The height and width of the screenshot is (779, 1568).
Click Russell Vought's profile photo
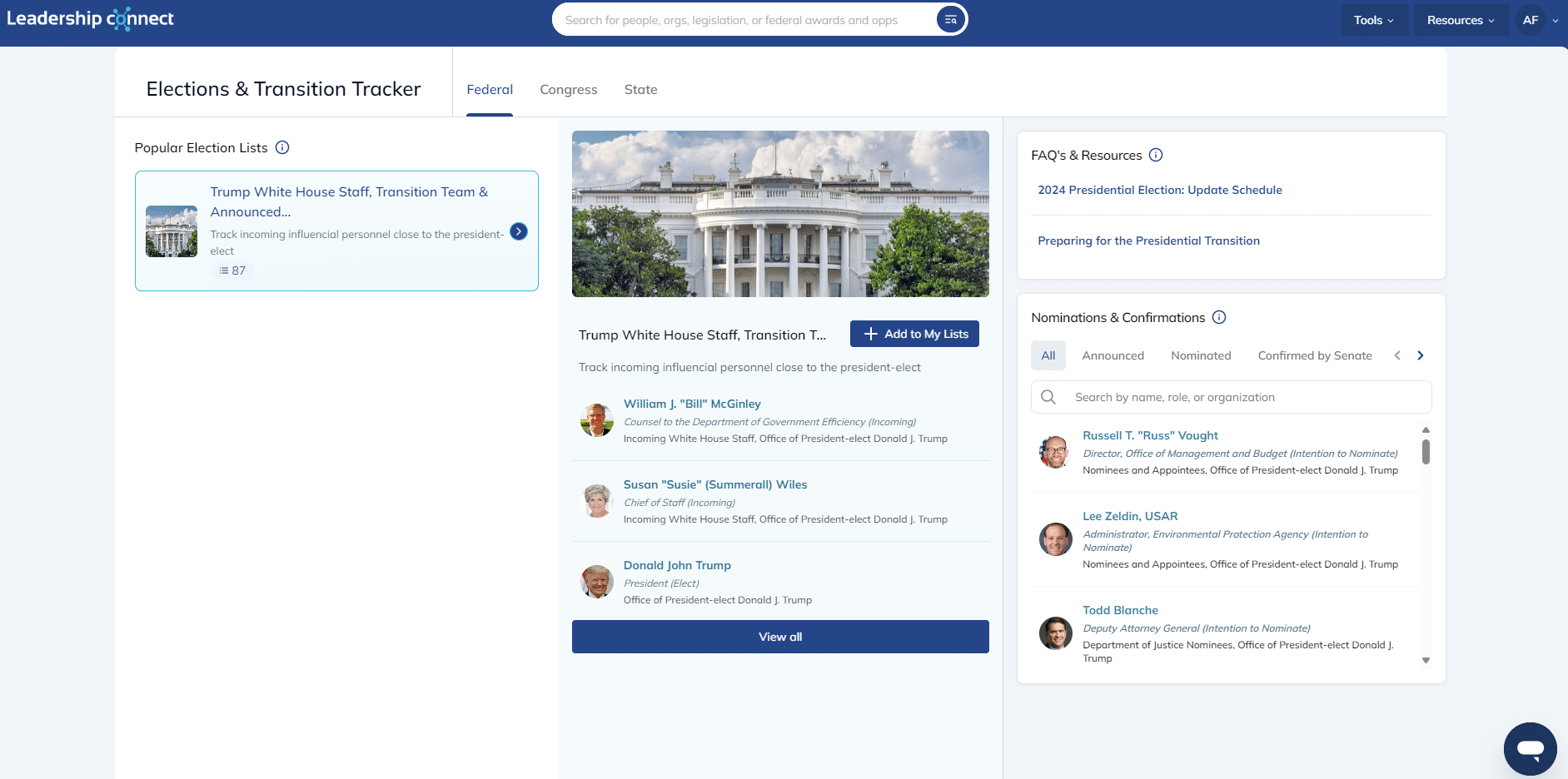click(x=1056, y=452)
